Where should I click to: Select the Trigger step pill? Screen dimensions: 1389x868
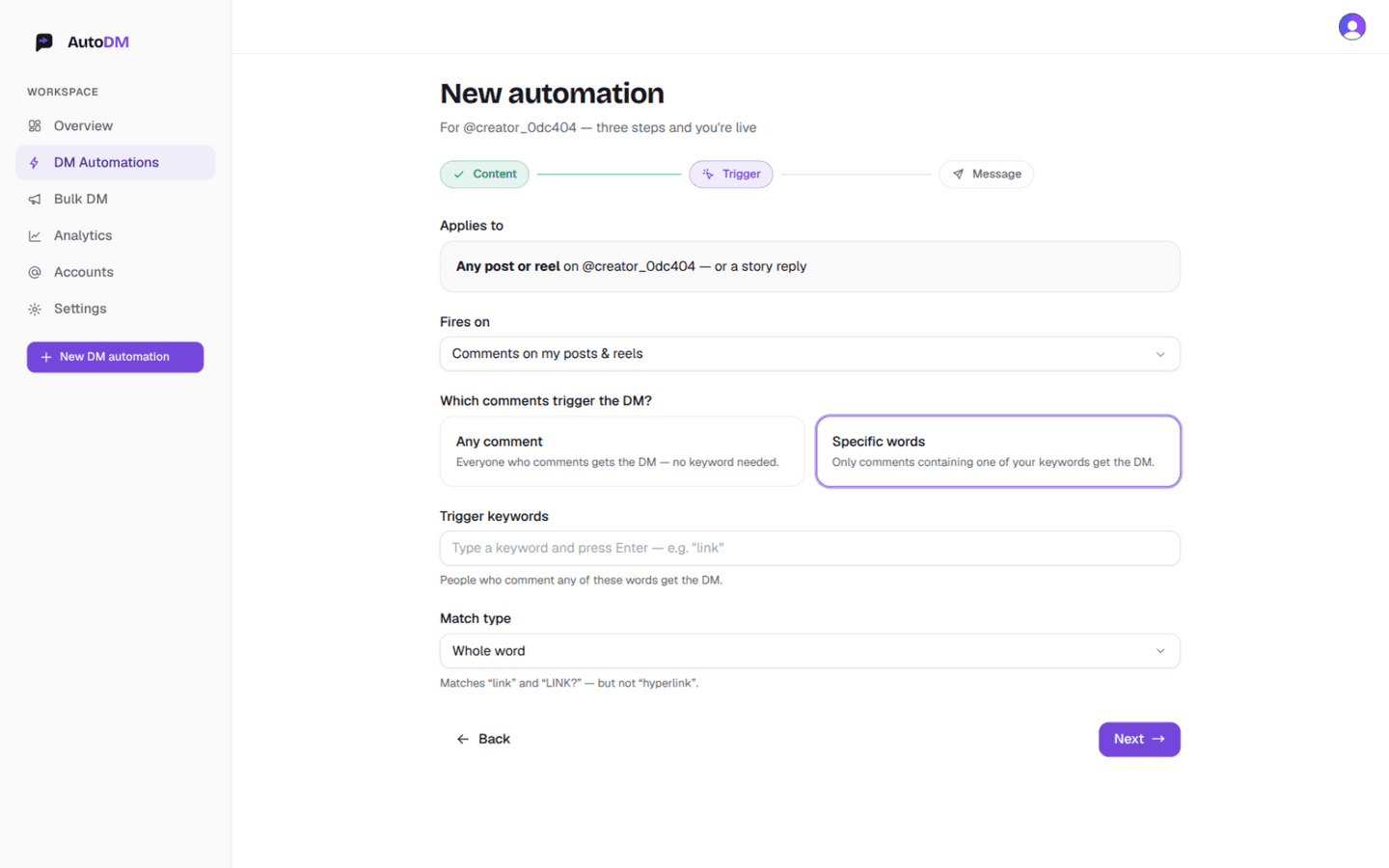731,175
